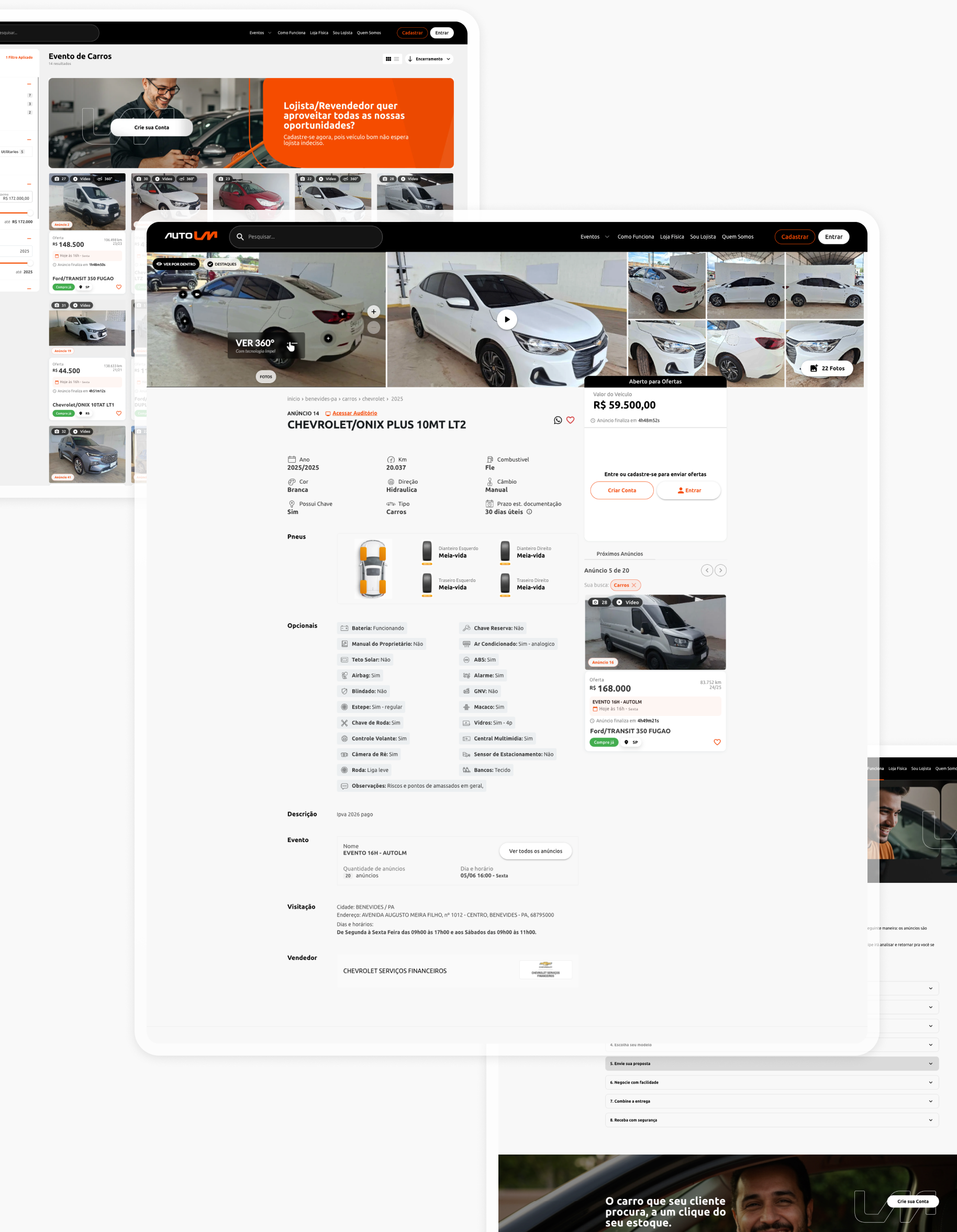Click the taillight hotspot plus marker in 360 viewer
Image resolution: width=957 pixels, height=1232 pixels.
pos(342,313)
